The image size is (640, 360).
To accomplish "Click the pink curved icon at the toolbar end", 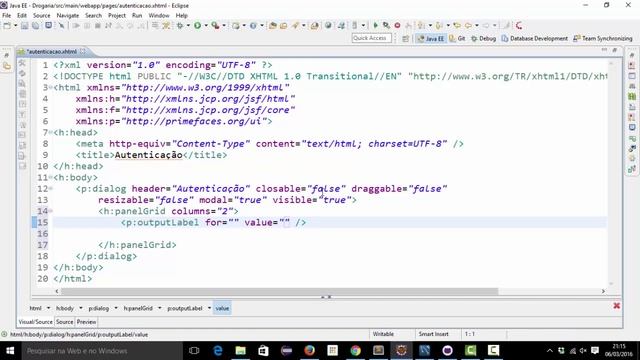I will (519, 25).
